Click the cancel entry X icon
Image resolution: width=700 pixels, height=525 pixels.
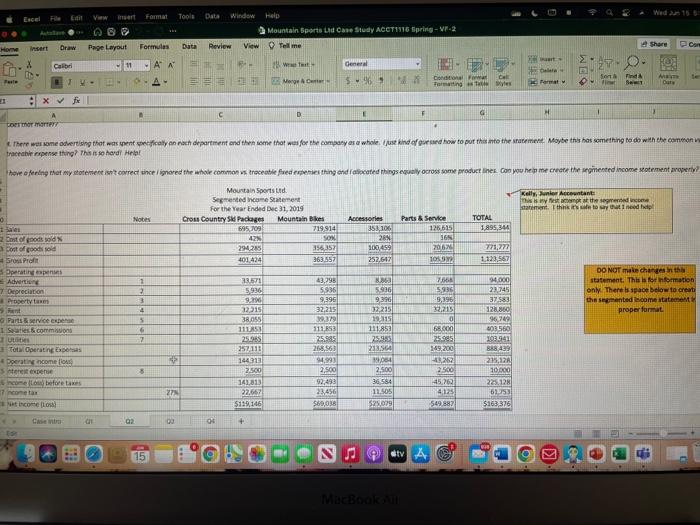click(x=46, y=101)
